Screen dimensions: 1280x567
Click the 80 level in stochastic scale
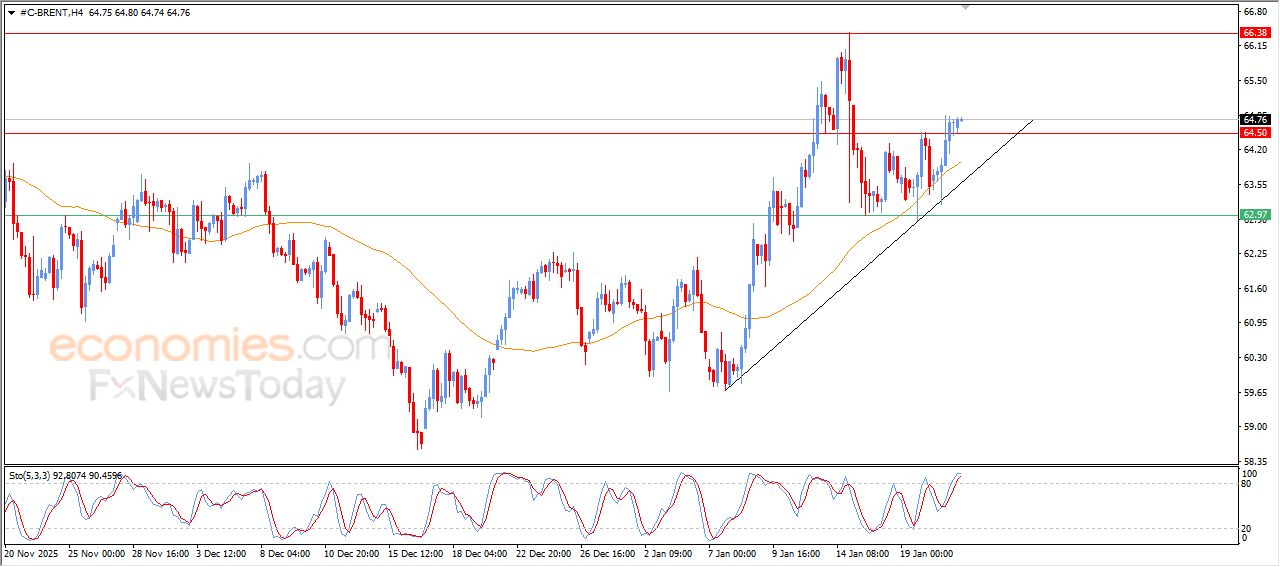coord(1246,484)
